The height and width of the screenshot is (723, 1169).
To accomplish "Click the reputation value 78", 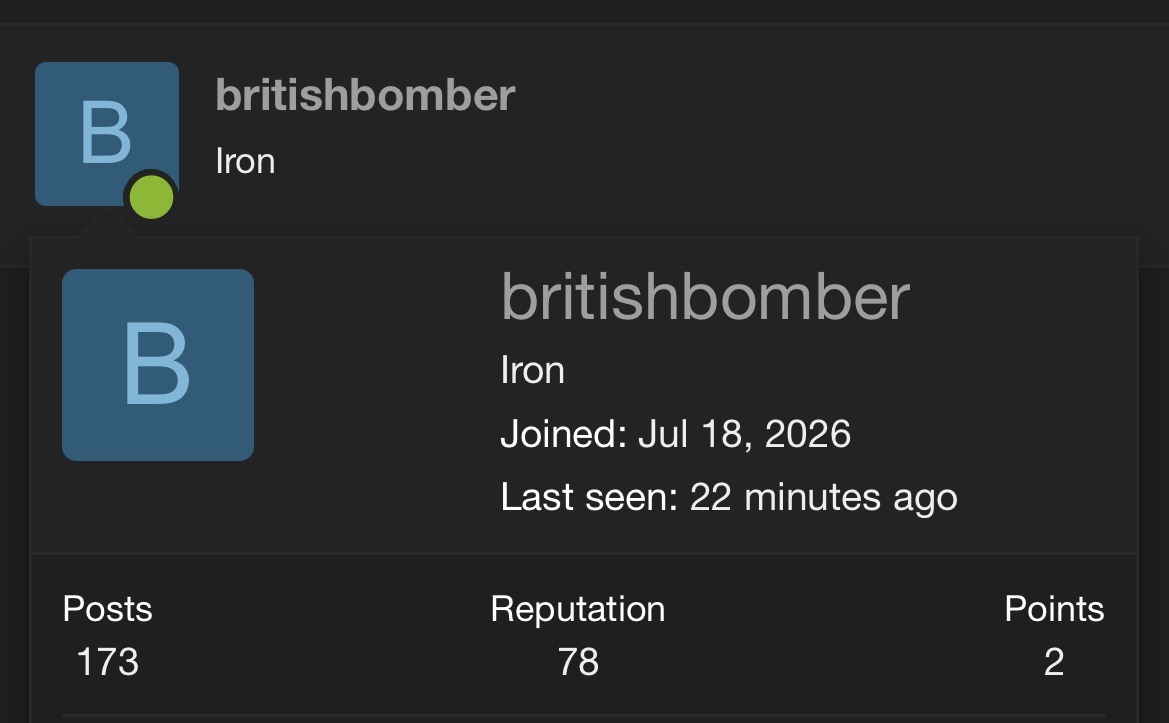I will tap(578, 662).
